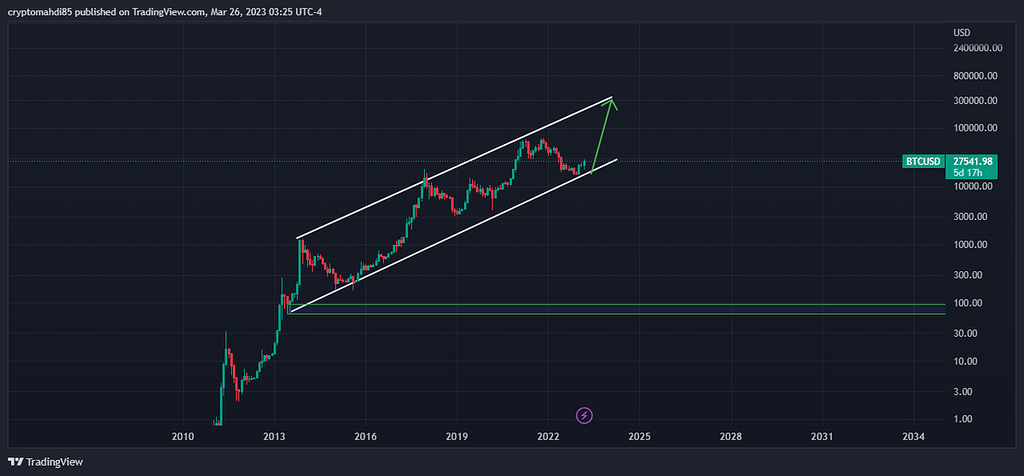This screenshot has width=1024, height=476.
Task: Select the BTCUSD symbol label
Action: click(923, 161)
